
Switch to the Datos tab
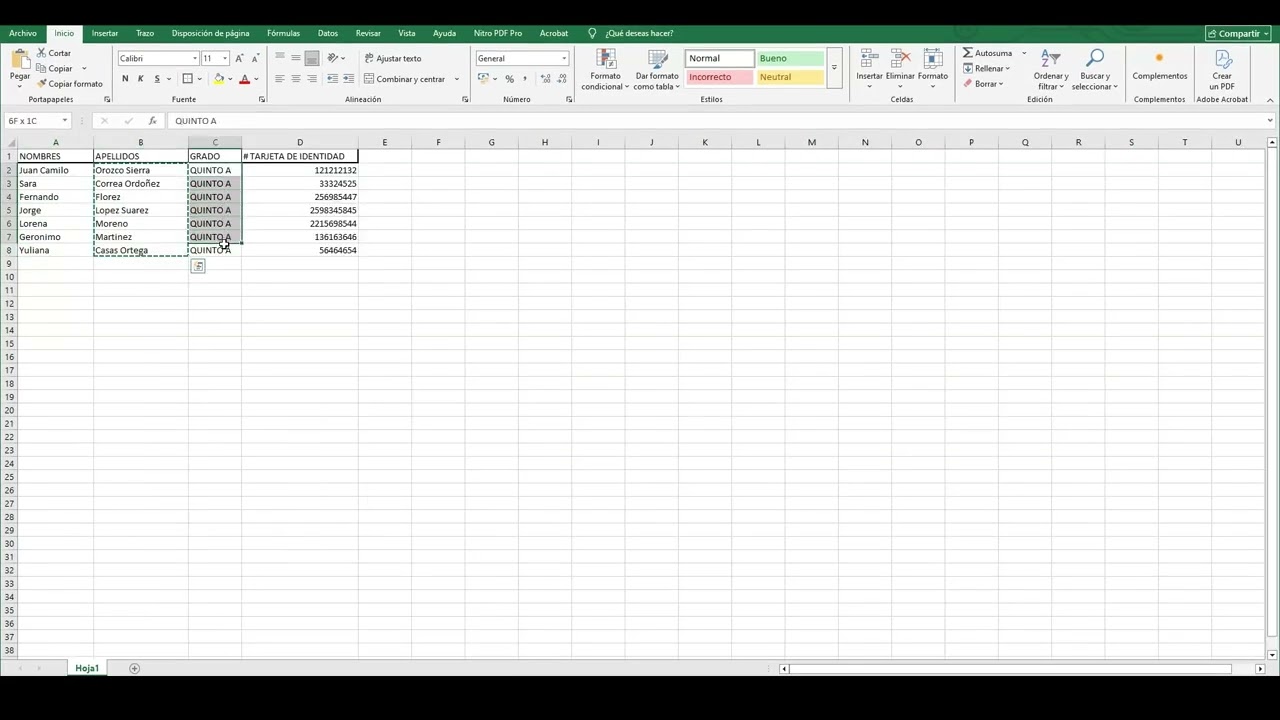pyautogui.click(x=328, y=33)
